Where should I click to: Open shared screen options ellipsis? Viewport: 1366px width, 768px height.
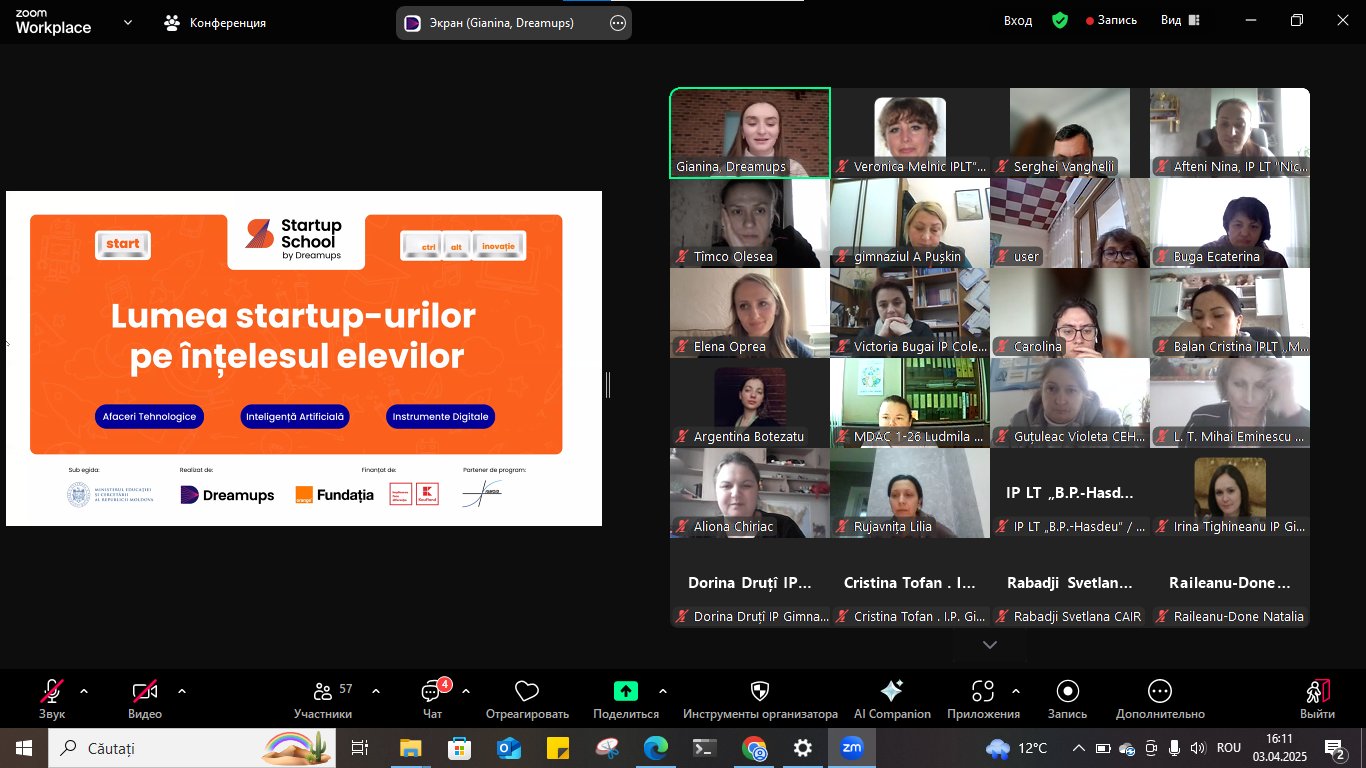(618, 23)
